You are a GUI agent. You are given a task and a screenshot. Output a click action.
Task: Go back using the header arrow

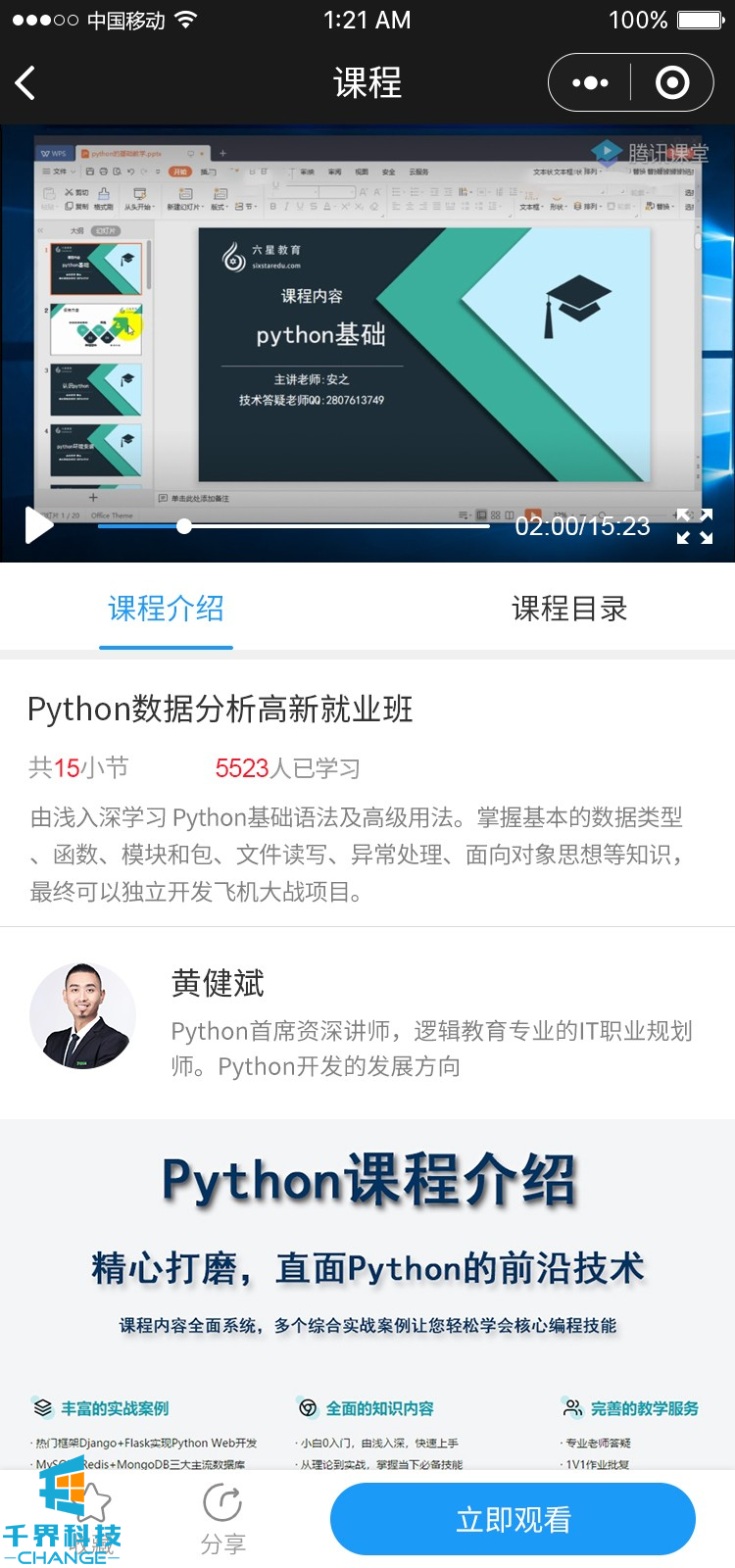click(26, 83)
